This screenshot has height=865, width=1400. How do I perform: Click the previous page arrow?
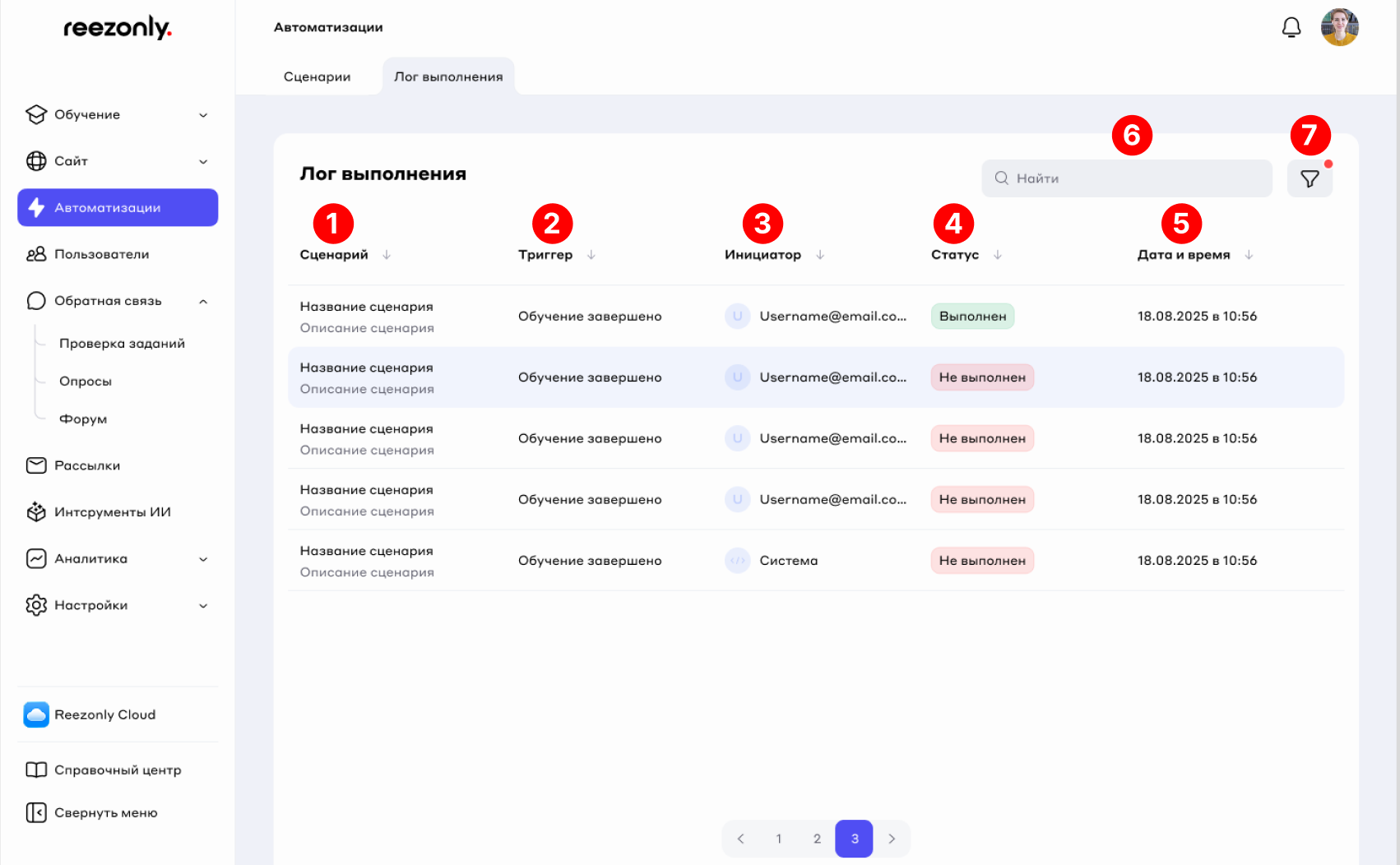(740, 839)
